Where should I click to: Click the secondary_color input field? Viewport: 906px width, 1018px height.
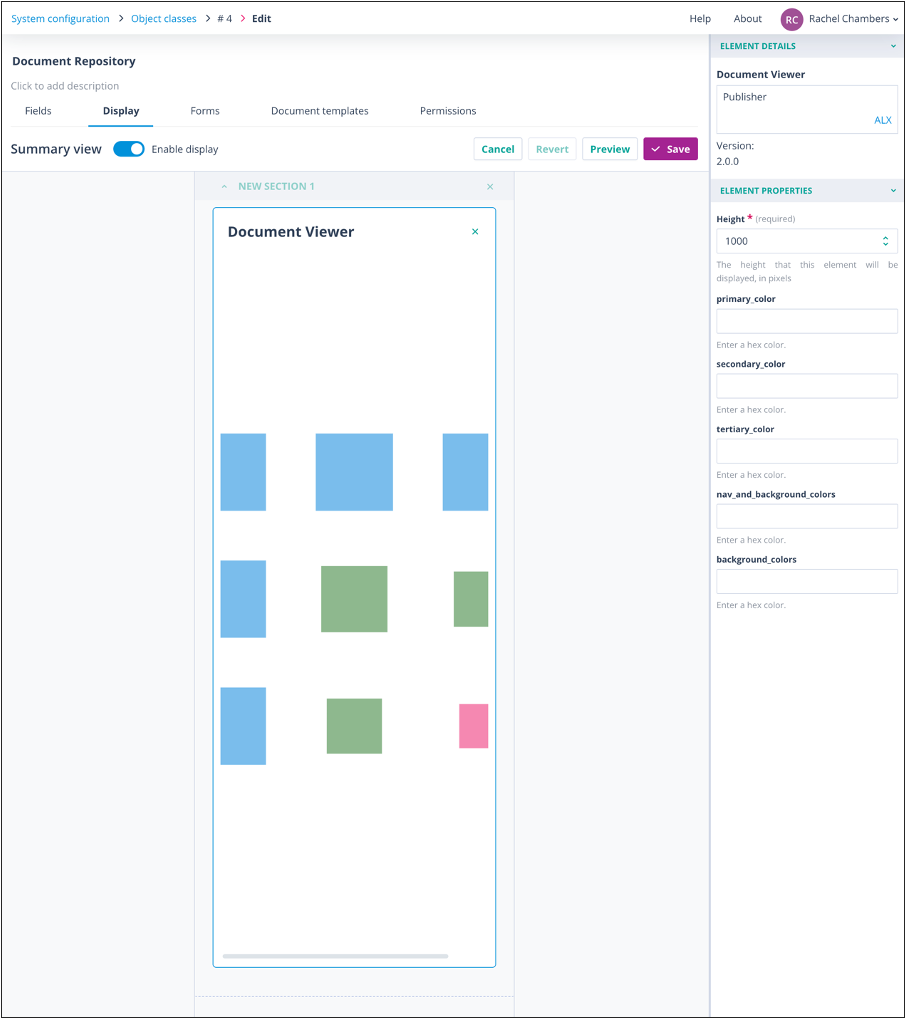[807, 386]
